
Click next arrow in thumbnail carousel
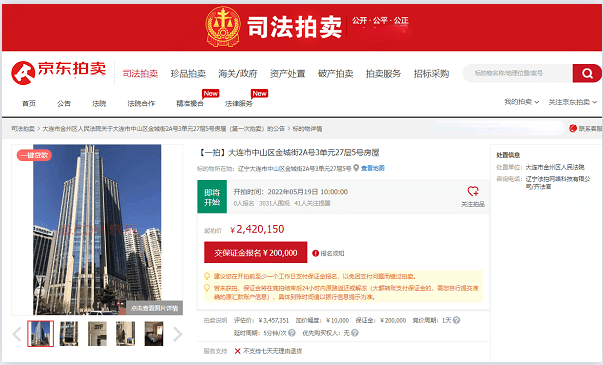(x=177, y=334)
